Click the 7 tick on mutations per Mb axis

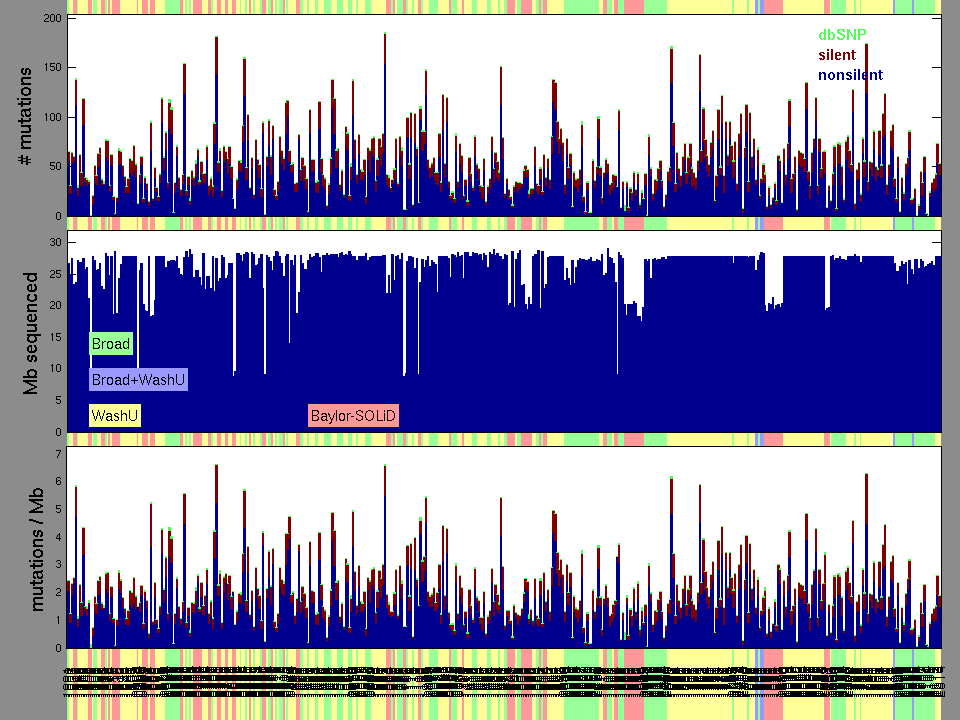click(x=58, y=454)
